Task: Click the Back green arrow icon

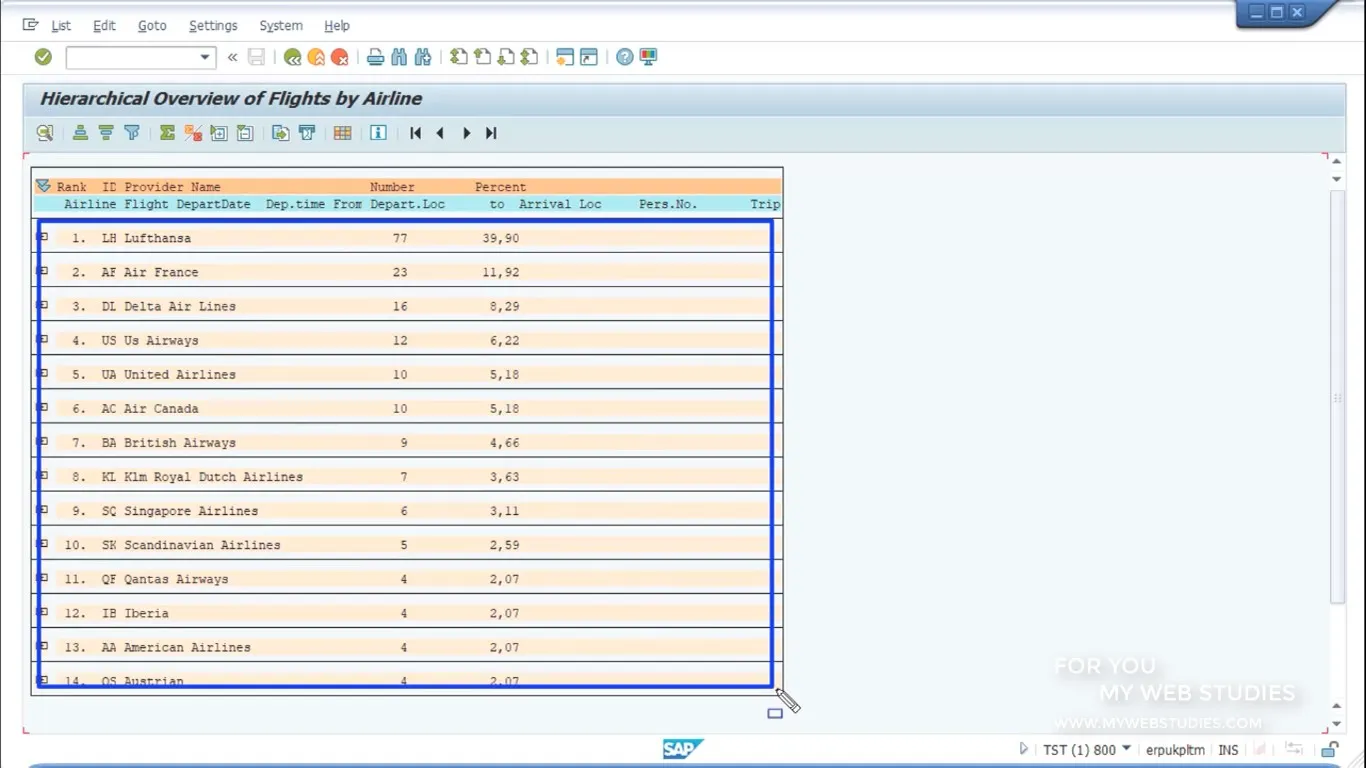Action: click(x=292, y=57)
